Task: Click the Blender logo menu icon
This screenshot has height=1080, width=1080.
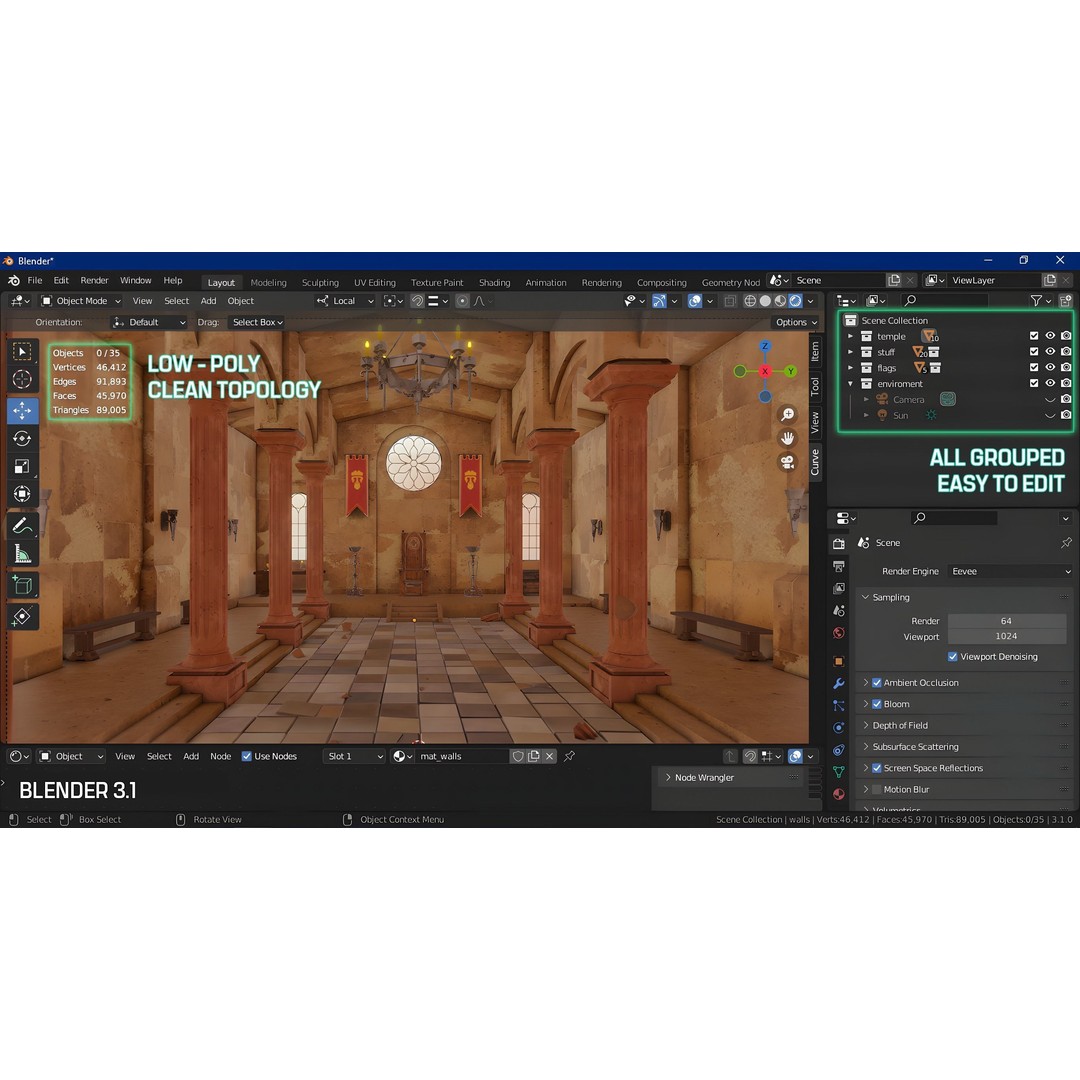Action: point(14,280)
